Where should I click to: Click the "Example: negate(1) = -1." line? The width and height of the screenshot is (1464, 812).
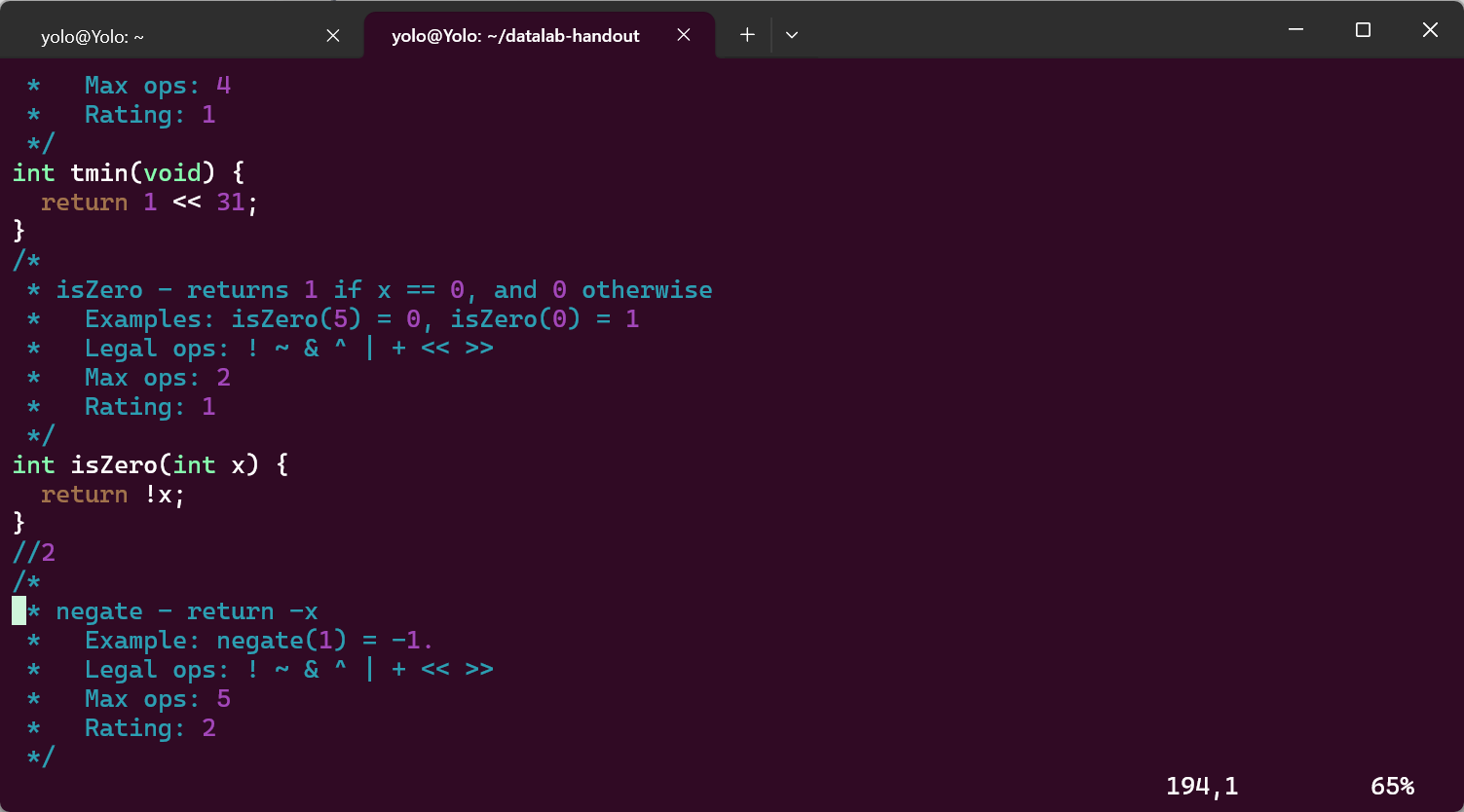(258, 641)
